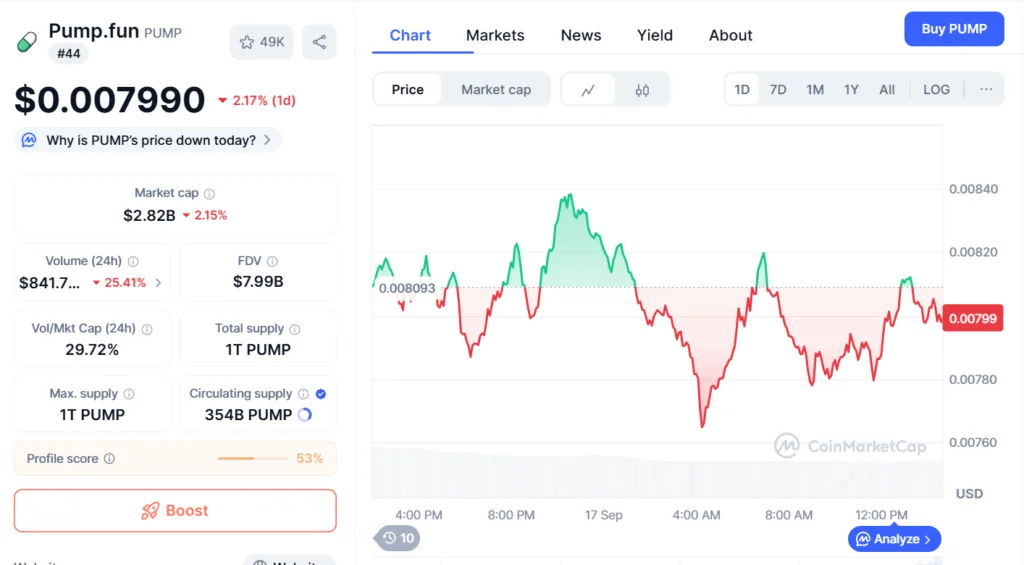Image resolution: width=1024 pixels, height=565 pixels.
Task: Set chart range to All
Action: click(x=887, y=89)
